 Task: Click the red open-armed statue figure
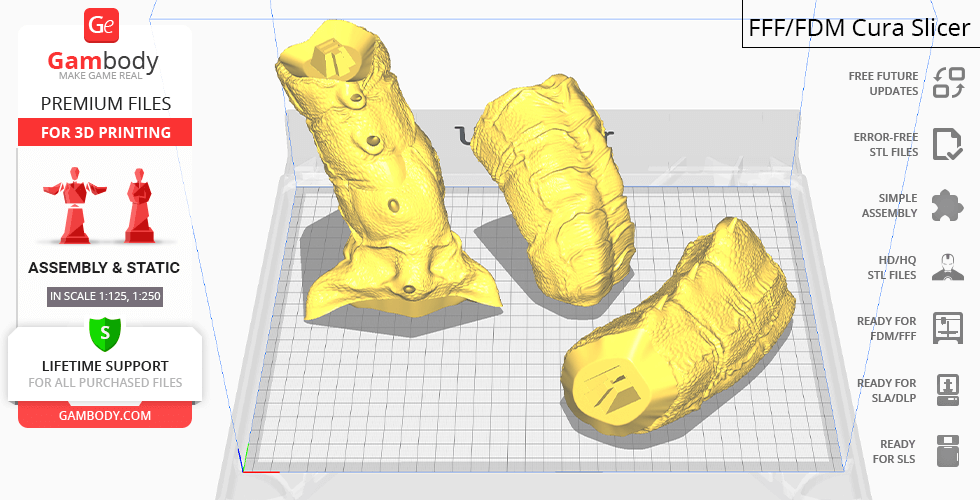pos(74,205)
